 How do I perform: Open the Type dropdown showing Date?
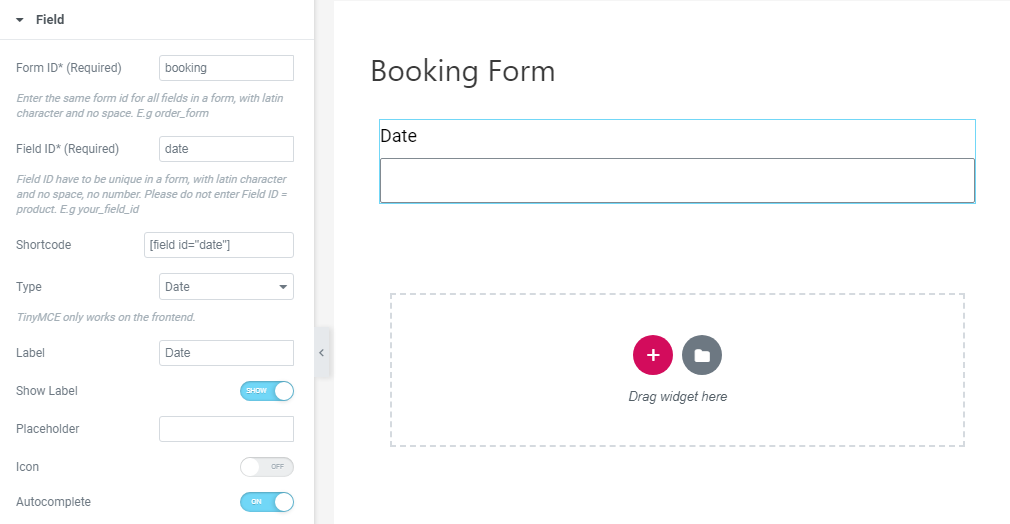click(x=226, y=287)
